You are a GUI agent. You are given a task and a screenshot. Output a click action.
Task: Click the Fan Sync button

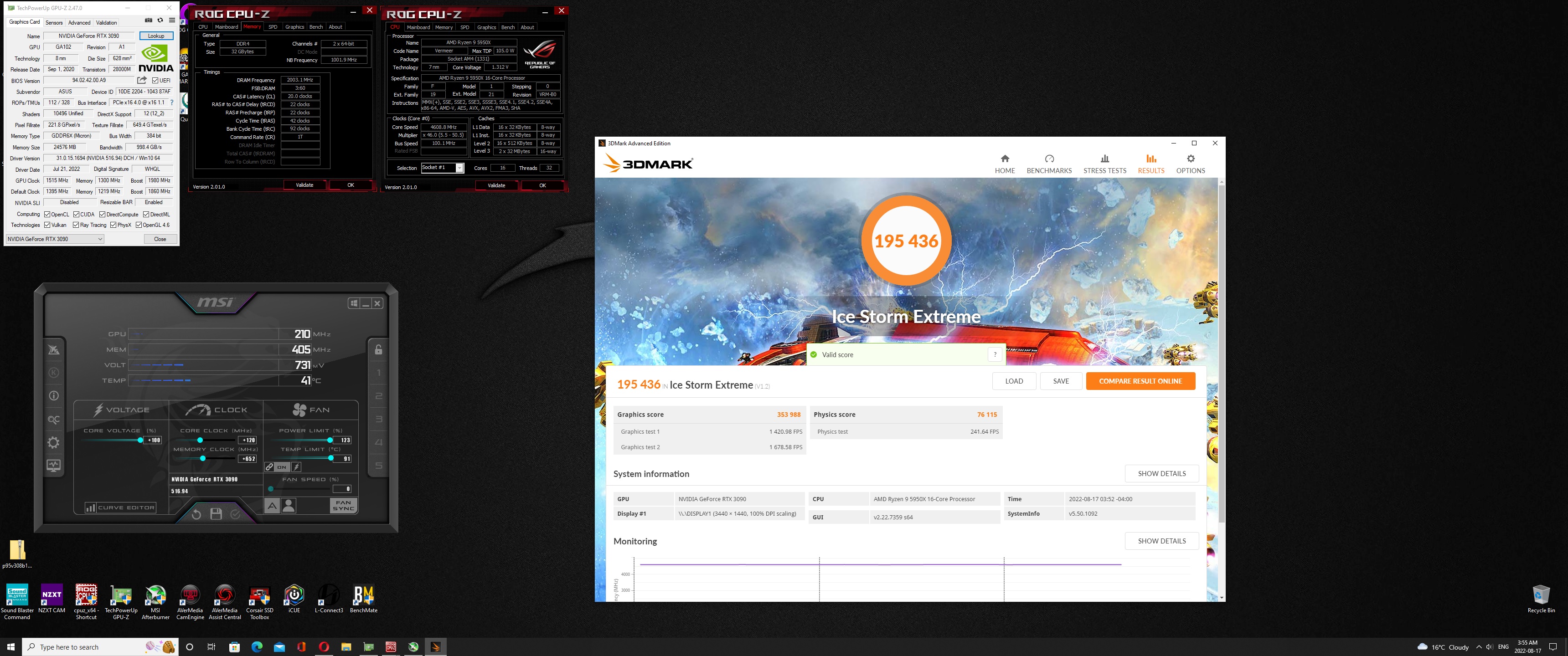point(343,505)
